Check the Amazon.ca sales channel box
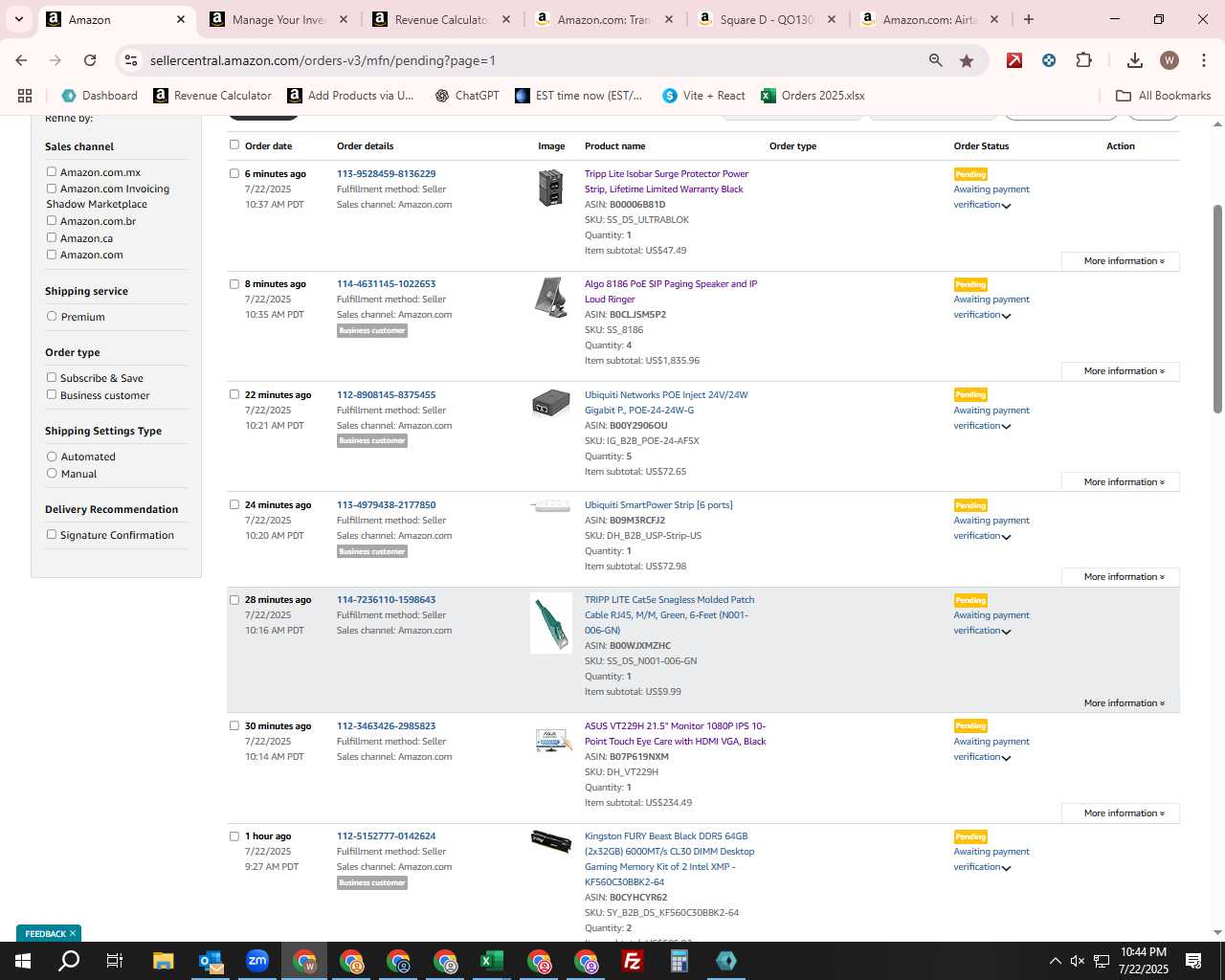 52,237
